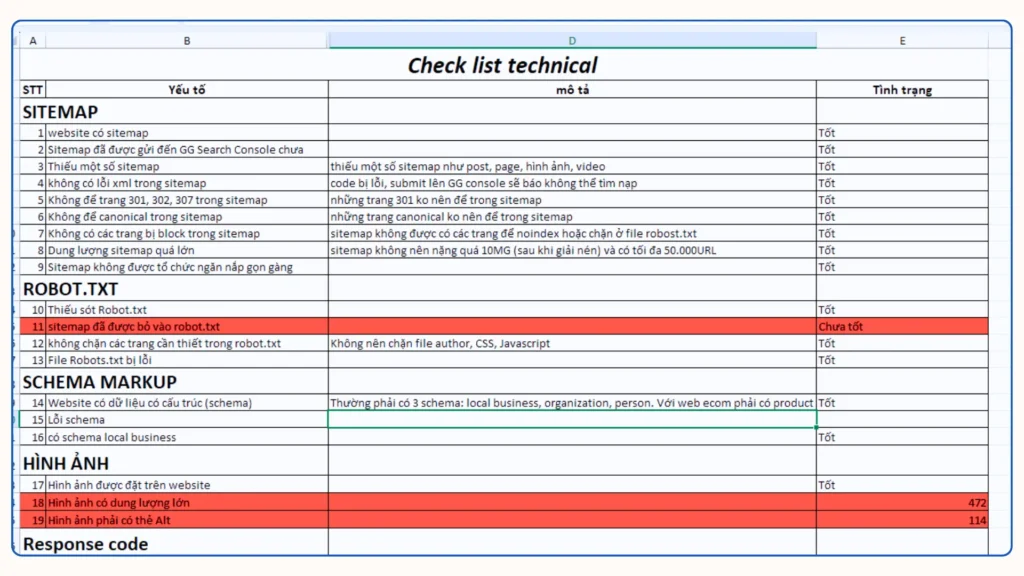Select column E header
The height and width of the screenshot is (576, 1024).
click(x=903, y=40)
